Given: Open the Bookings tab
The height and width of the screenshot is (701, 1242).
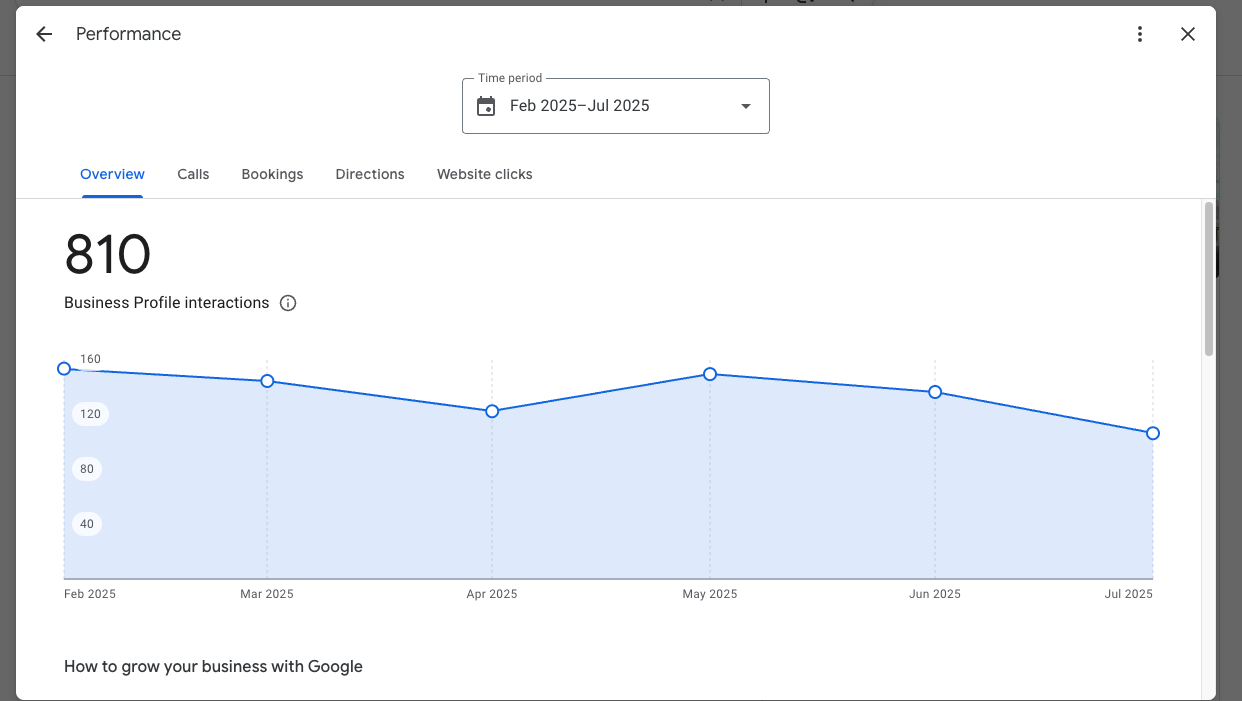Looking at the screenshot, I should [272, 174].
